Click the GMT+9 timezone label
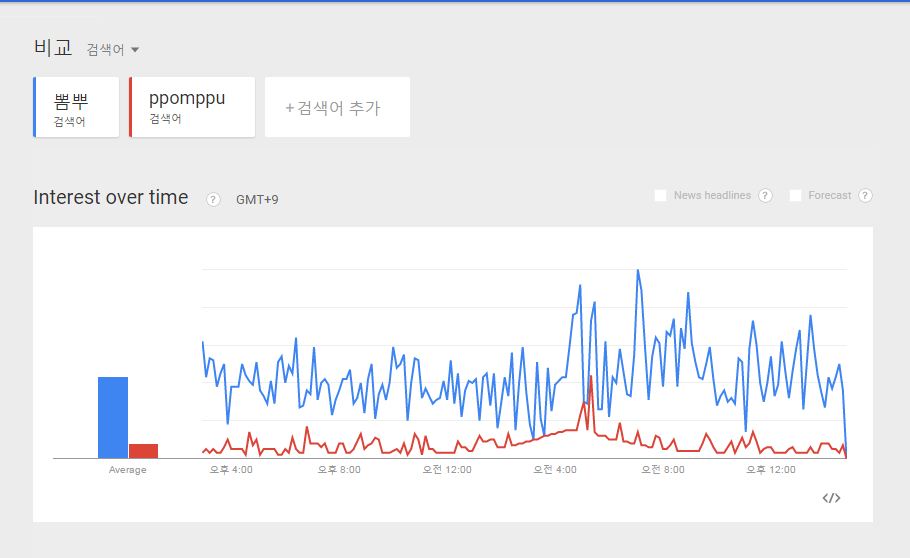 coord(257,200)
